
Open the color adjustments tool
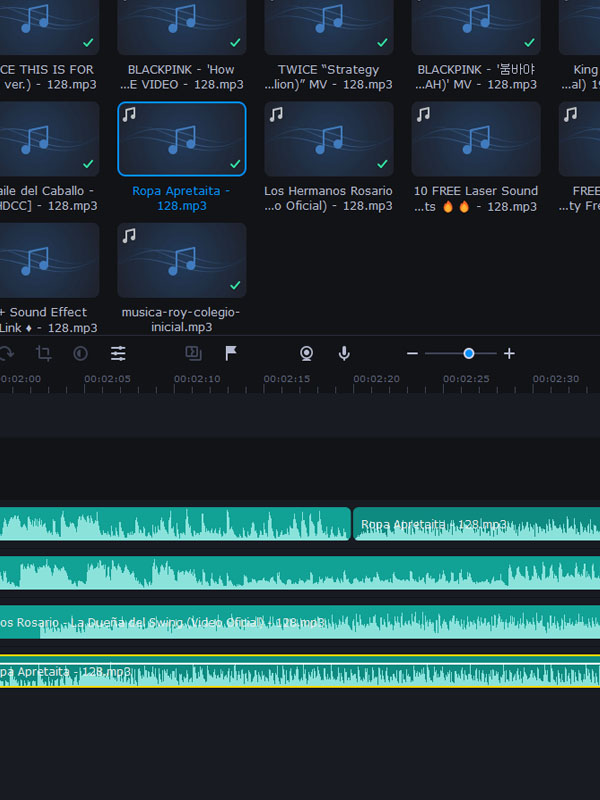81,353
